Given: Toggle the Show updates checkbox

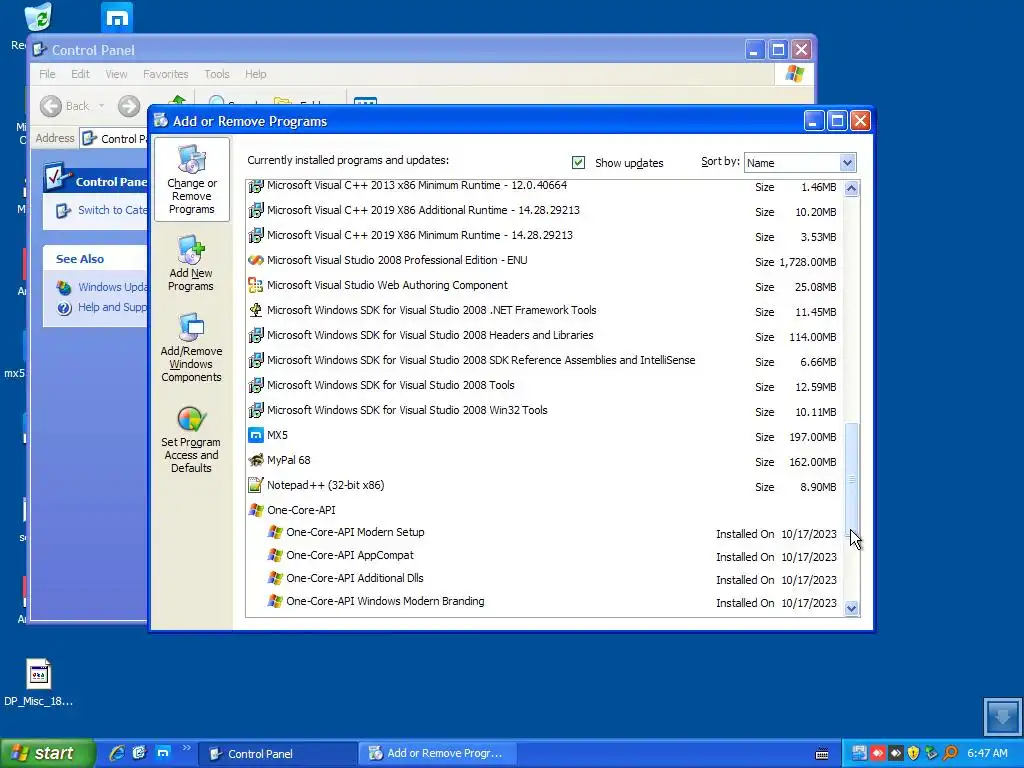Looking at the screenshot, I should coord(578,163).
